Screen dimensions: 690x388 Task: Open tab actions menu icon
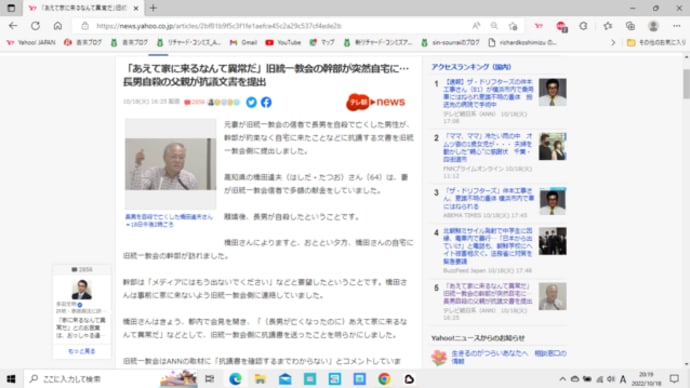click(11, 8)
